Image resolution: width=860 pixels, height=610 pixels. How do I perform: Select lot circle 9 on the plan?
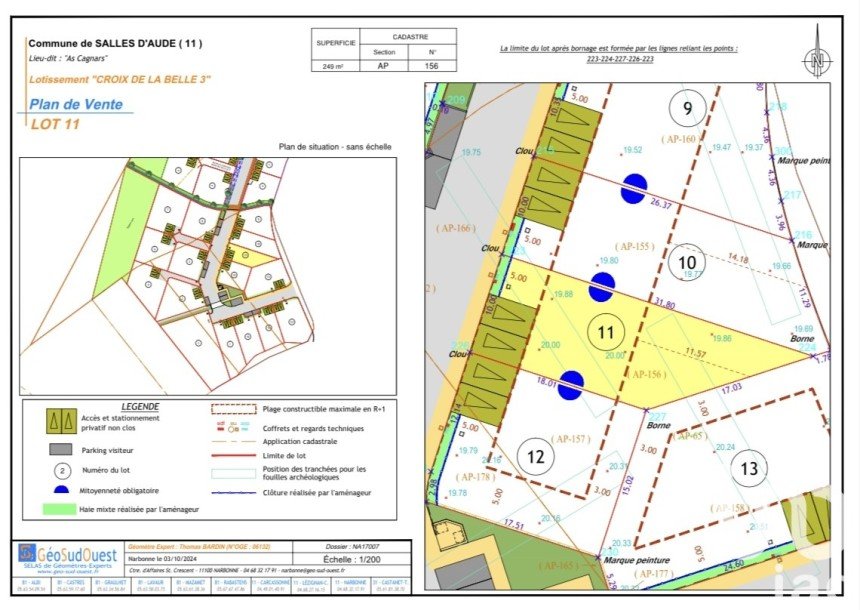pyautogui.click(x=687, y=109)
